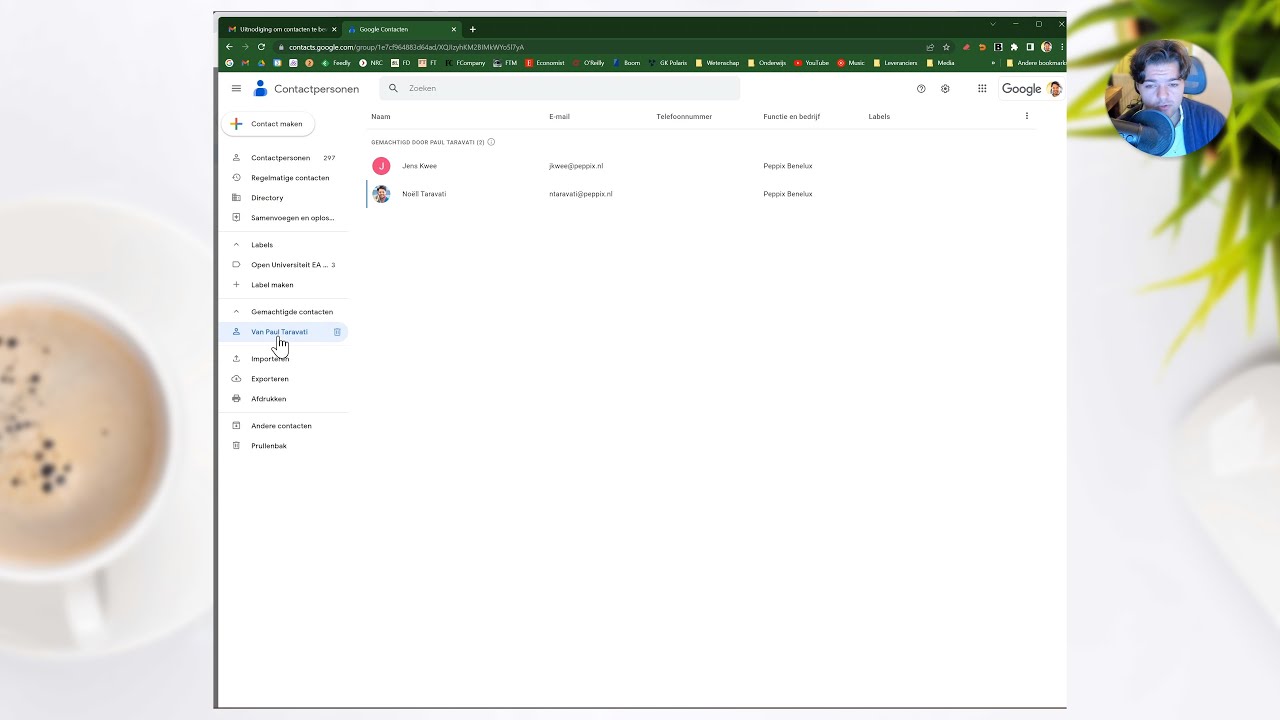The height and width of the screenshot is (720, 1280).
Task: Open the Google apps grid
Action: click(x=982, y=89)
